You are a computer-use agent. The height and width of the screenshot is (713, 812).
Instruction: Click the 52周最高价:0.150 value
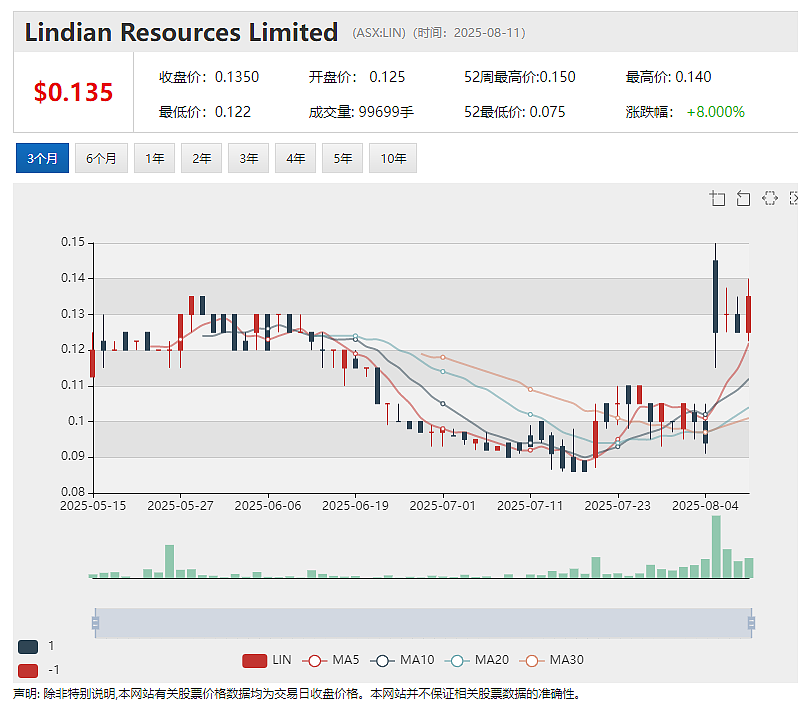(519, 77)
